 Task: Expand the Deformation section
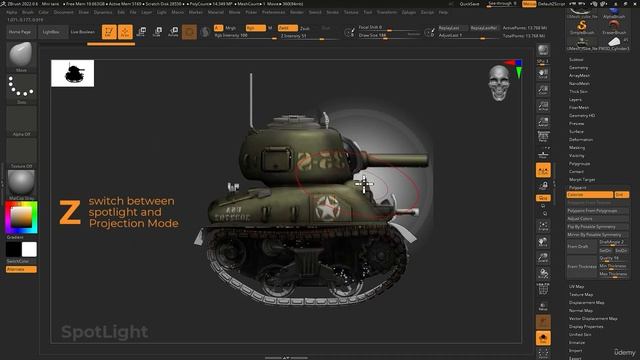581,140
